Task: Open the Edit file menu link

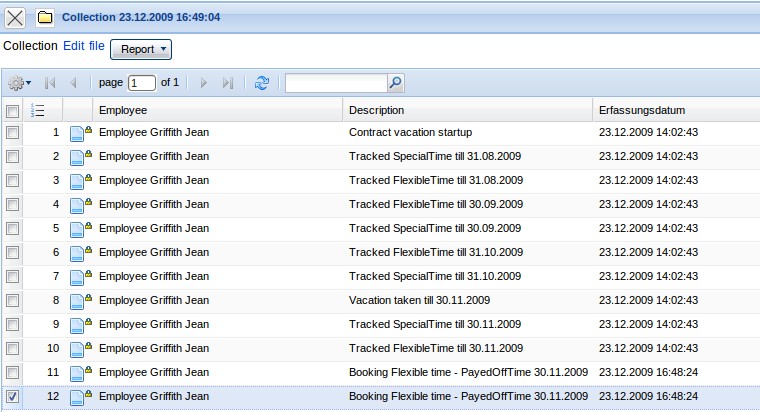Action: (83, 46)
